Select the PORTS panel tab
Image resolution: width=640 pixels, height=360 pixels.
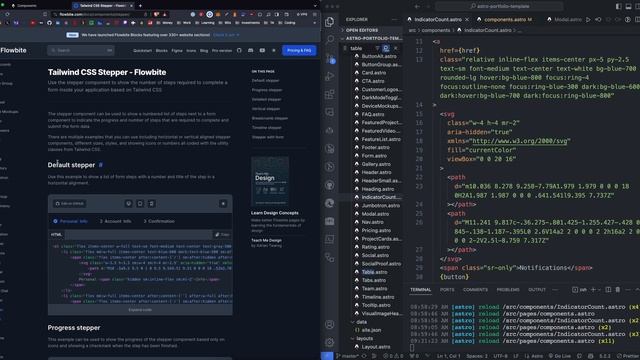[x=447, y=289]
